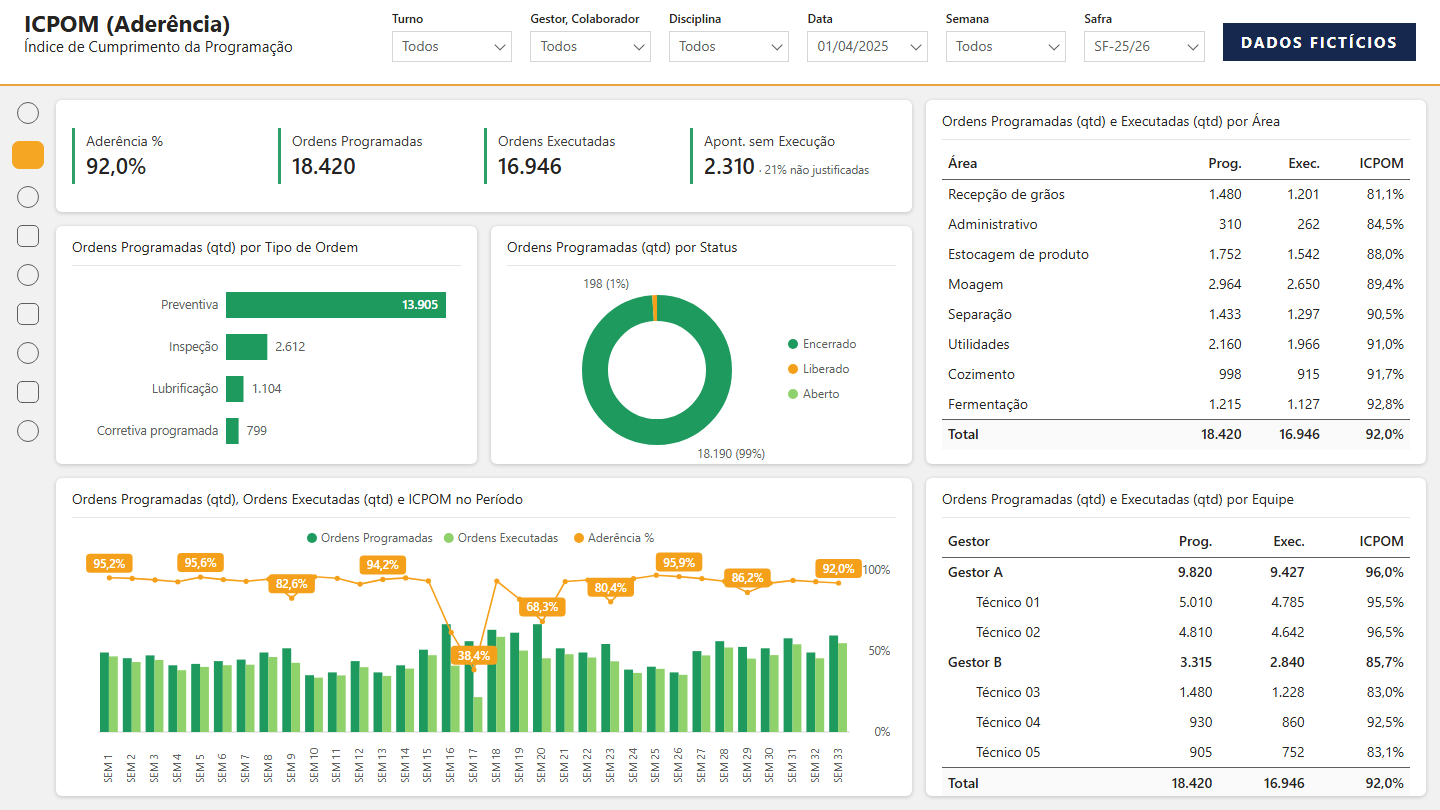Screen dimensions: 1440x810
Task: Select the Liberado legend marker
Action: 793,369
